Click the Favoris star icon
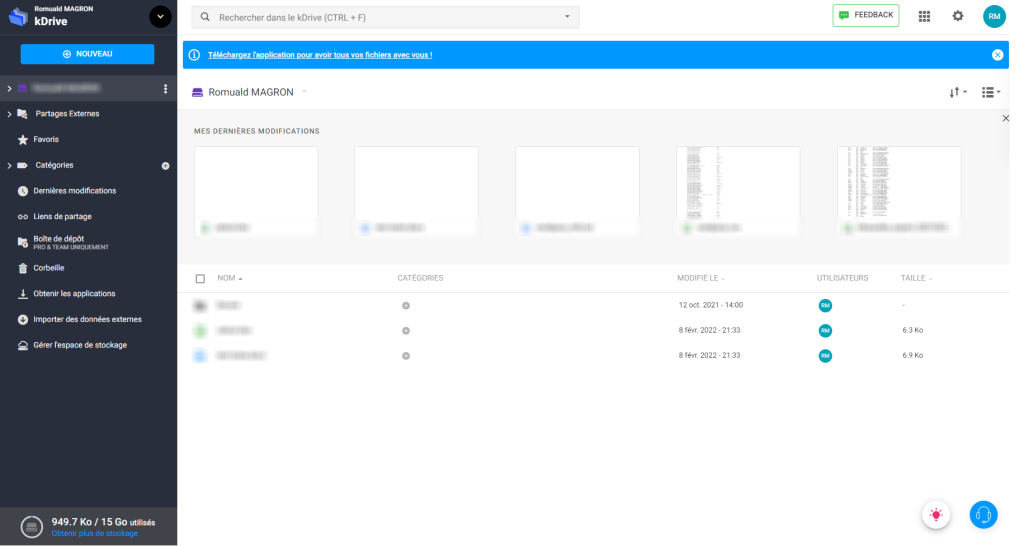 (x=23, y=140)
